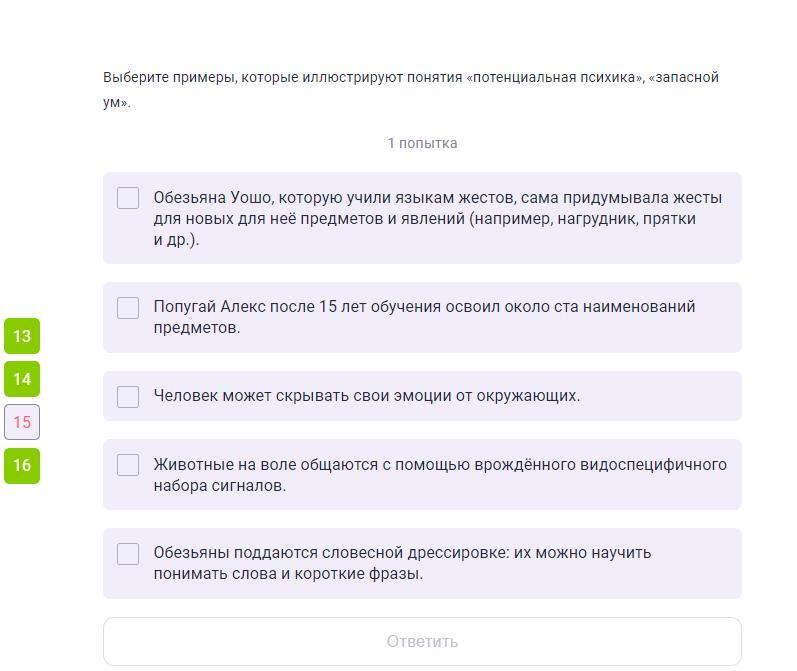Tick the checkbox next to parrot Алекс option
Viewport: 797px width, 671px height.
point(128,308)
